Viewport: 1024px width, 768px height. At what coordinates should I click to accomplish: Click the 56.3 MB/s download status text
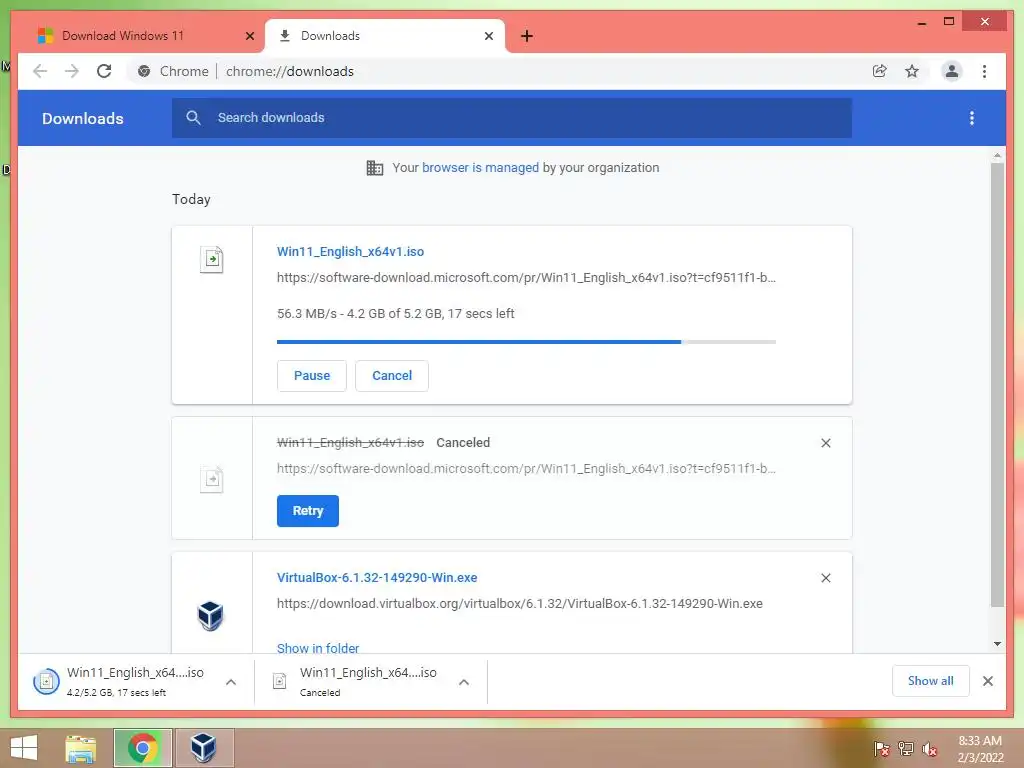pyautogui.click(x=396, y=313)
